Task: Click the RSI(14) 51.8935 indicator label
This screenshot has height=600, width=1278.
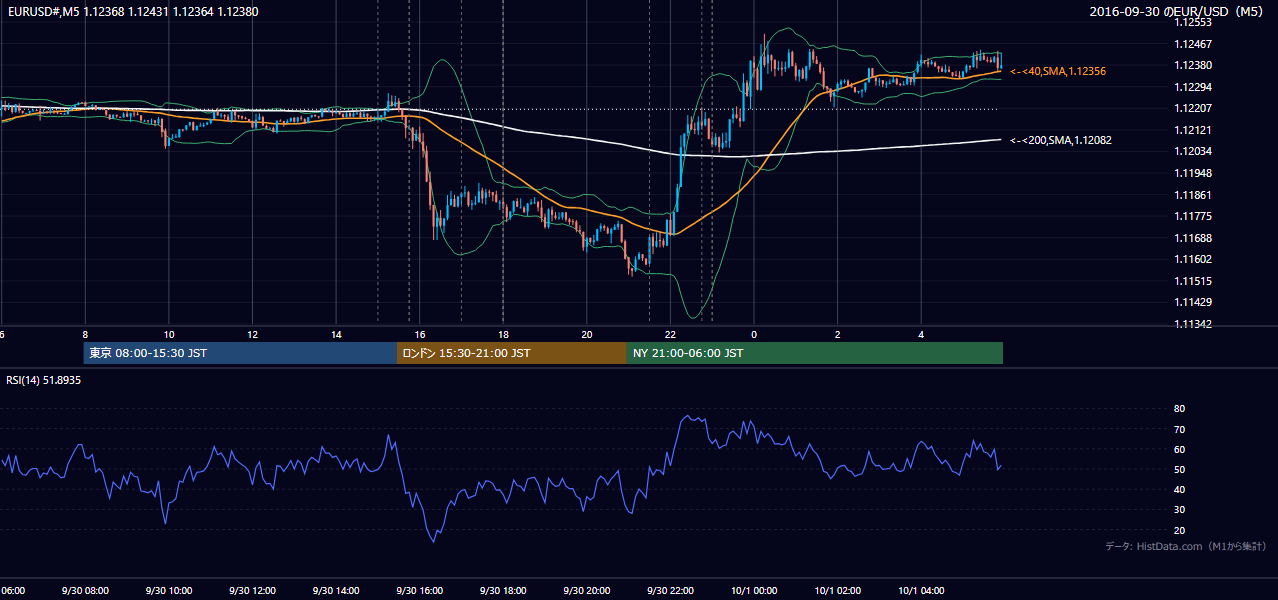Action: [x=44, y=381]
